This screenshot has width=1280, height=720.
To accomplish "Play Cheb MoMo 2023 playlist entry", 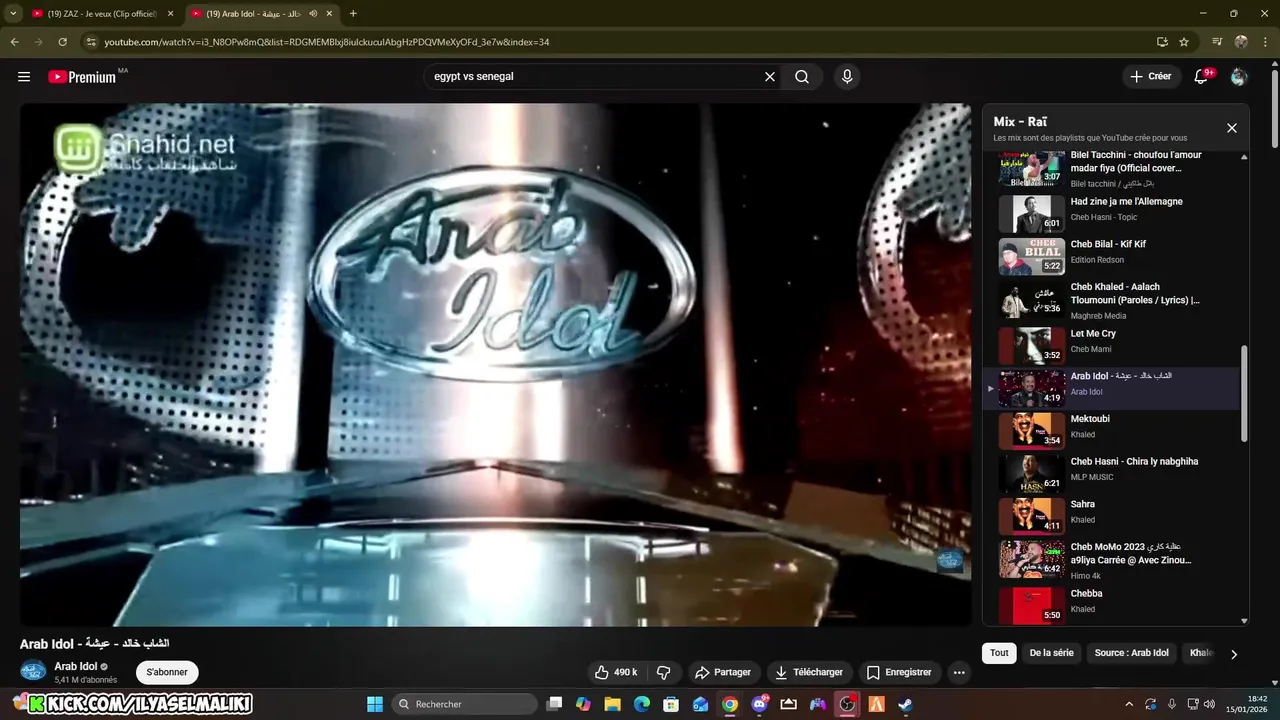I will [1112, 559].
